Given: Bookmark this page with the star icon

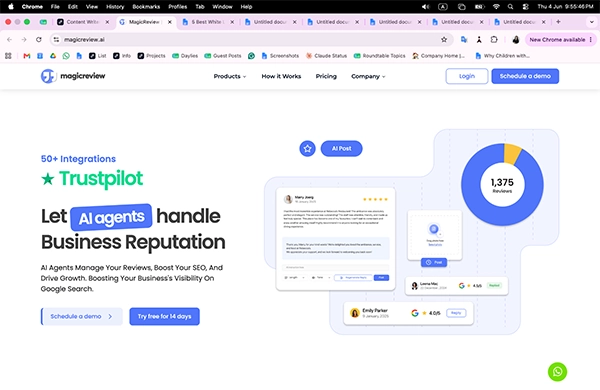Looking at the screenshot, I should click(x=444, y=39).
